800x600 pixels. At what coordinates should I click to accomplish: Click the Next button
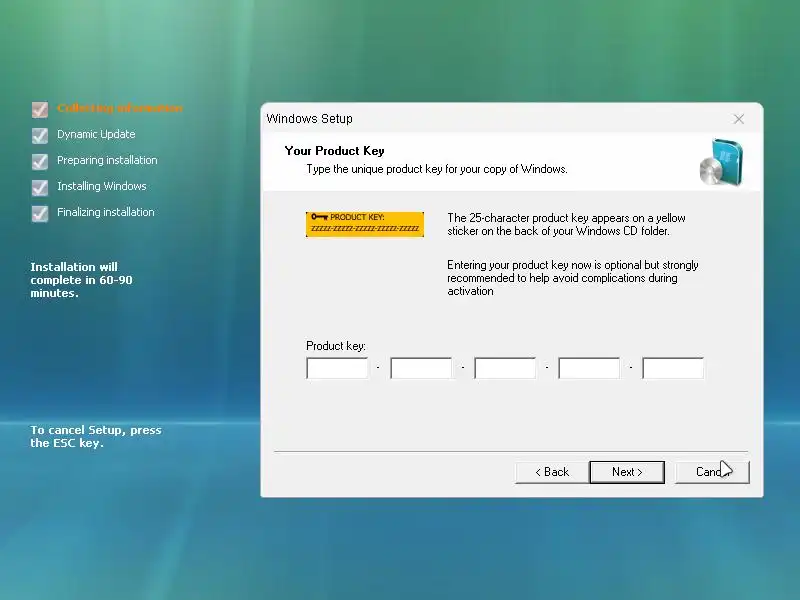coord(627,472)
